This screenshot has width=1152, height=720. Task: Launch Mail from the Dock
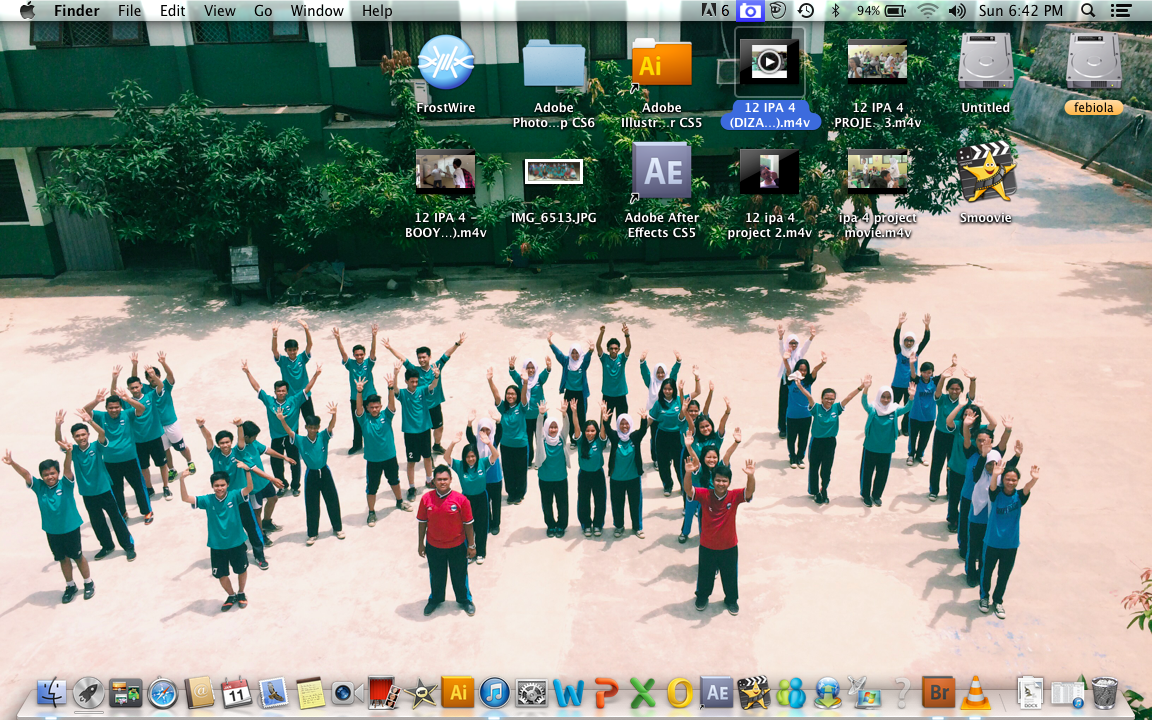[x=273, y=693]
